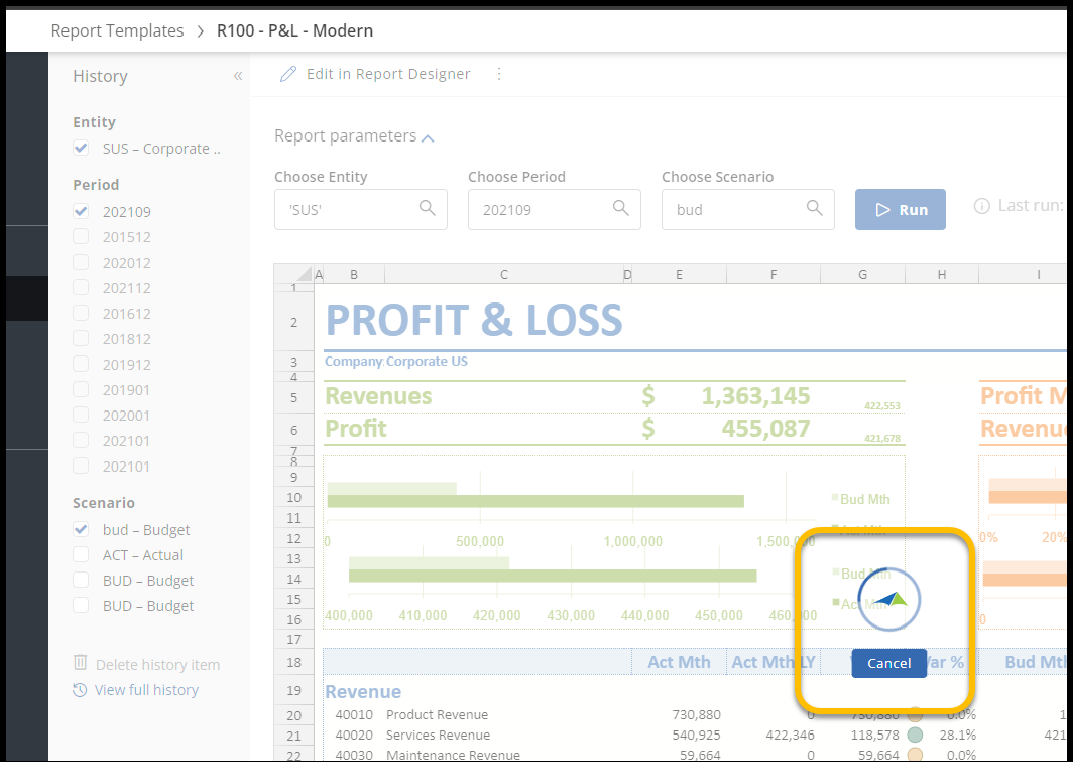The height and width of the screenshot is (762, 1073).
Task: Select the R100 - P&L - Modern breadcrumb
Action: (x=295, y=31)
